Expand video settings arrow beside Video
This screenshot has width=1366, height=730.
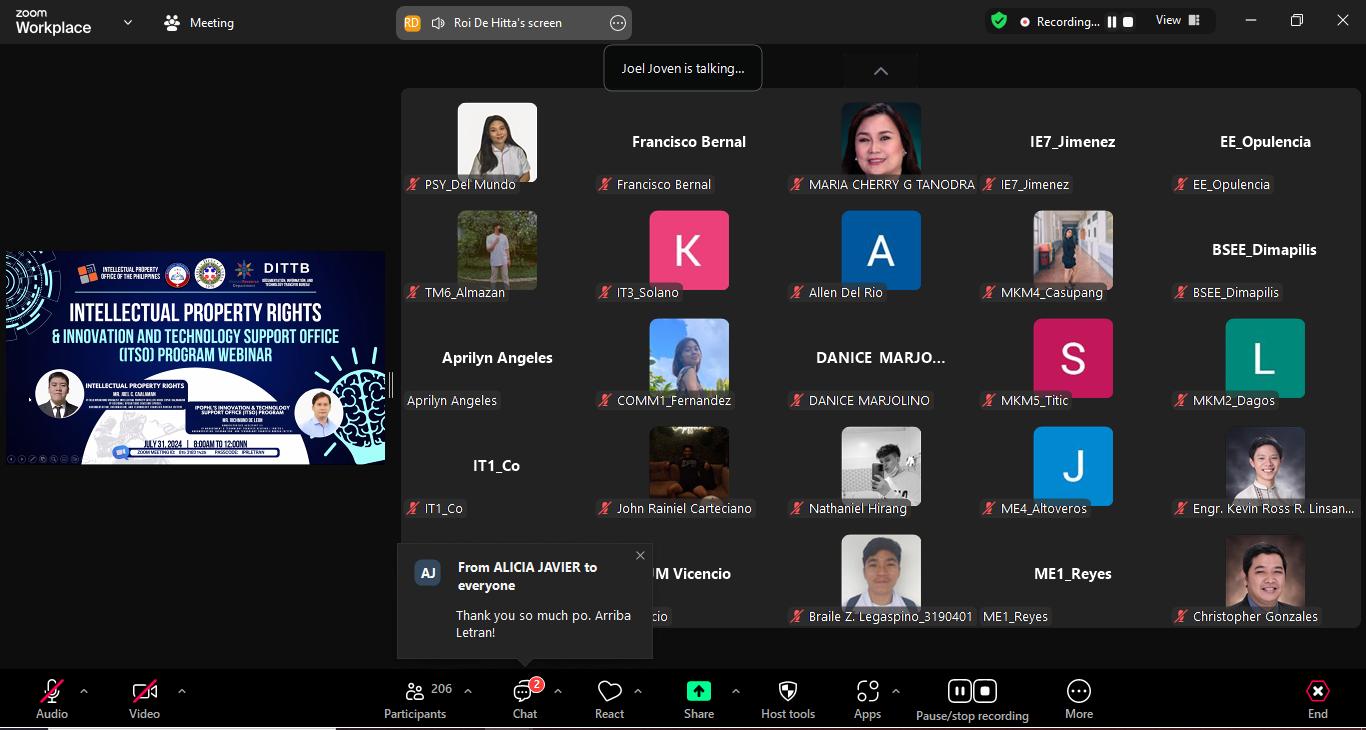pyautogui.click(x=181, y=691)
